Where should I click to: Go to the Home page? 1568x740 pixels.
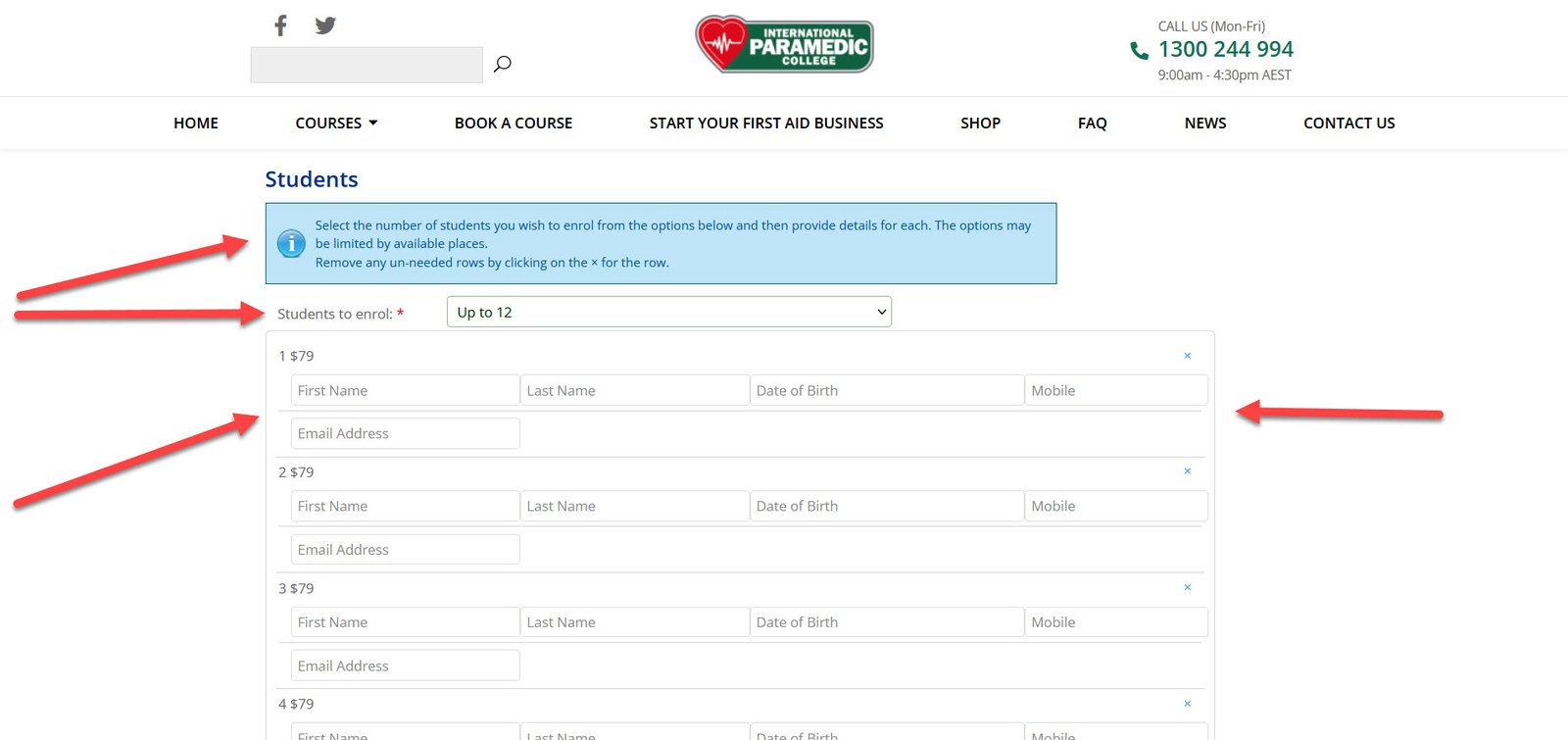click(196, 123)
